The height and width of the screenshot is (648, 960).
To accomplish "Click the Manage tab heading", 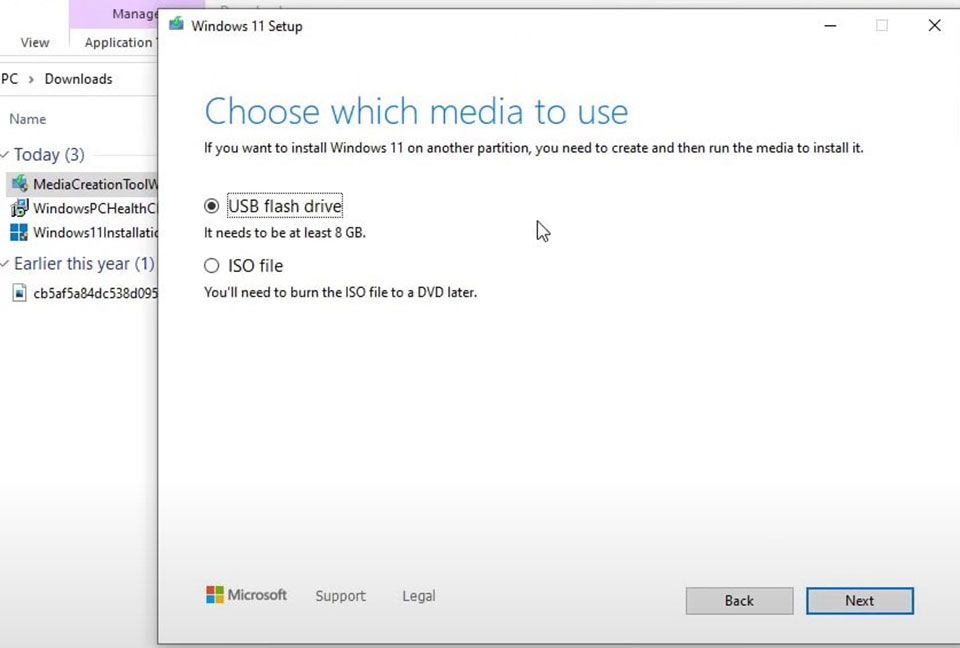I will (134, 13).
